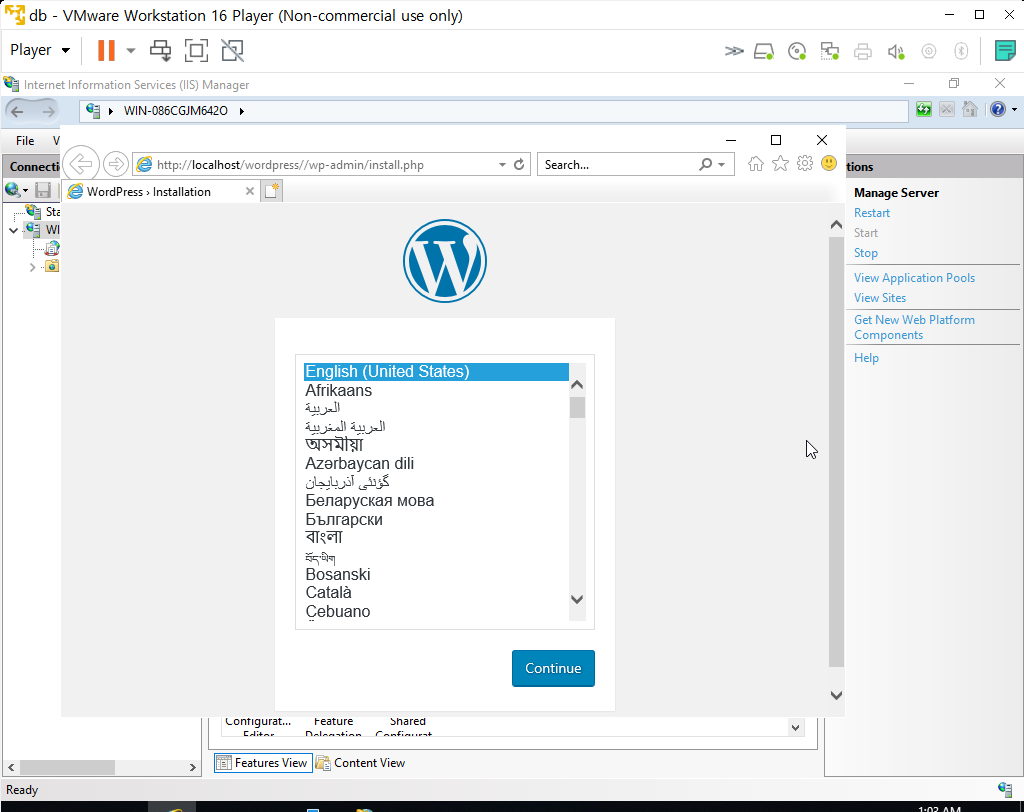Viewport: 1024px width, 812px height.
Task: Pause the virtual machine in VMware toolbar
Action: [106, 50]
